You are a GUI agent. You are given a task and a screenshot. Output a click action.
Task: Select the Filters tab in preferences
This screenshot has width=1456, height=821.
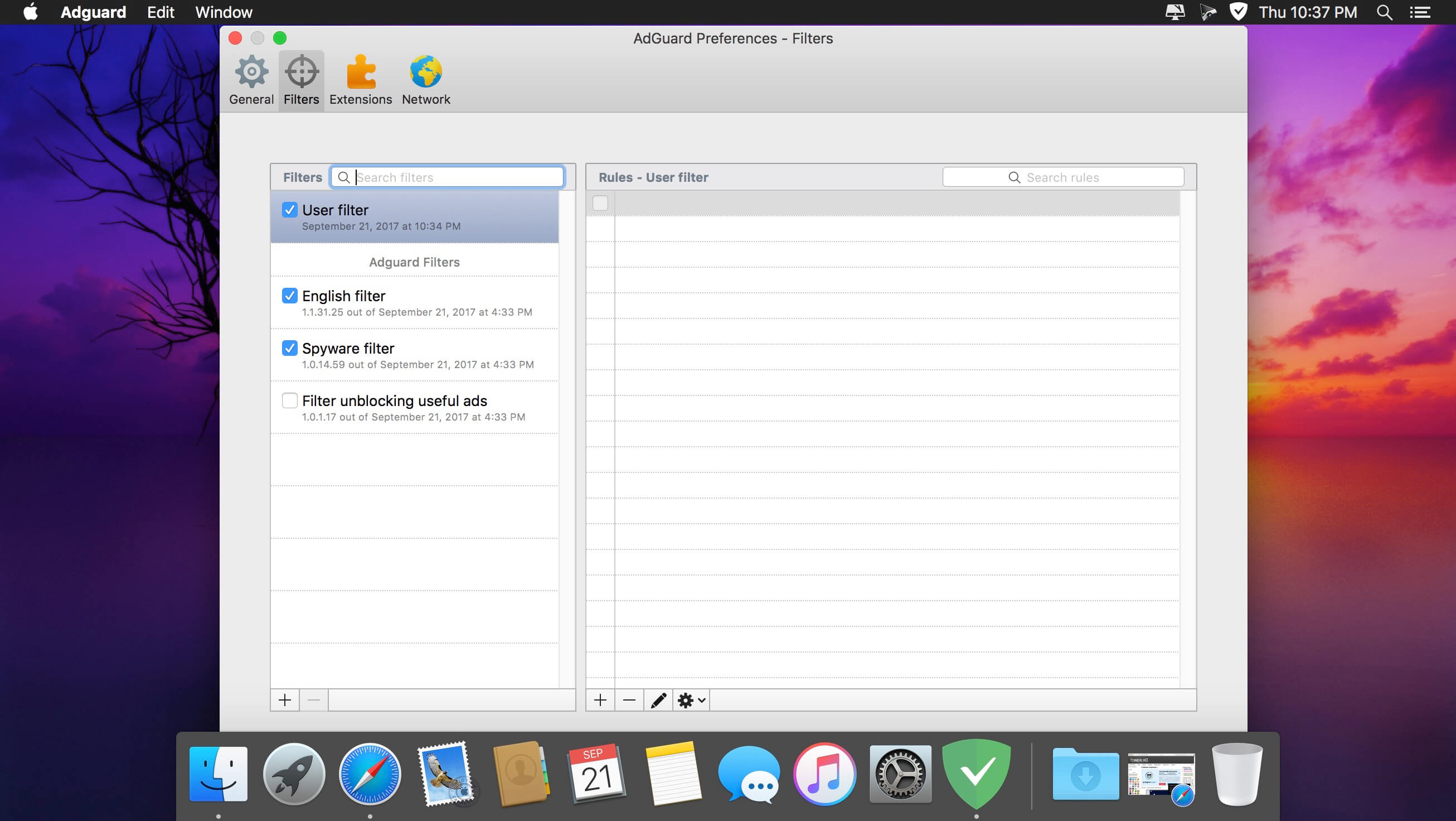[301, 80]
